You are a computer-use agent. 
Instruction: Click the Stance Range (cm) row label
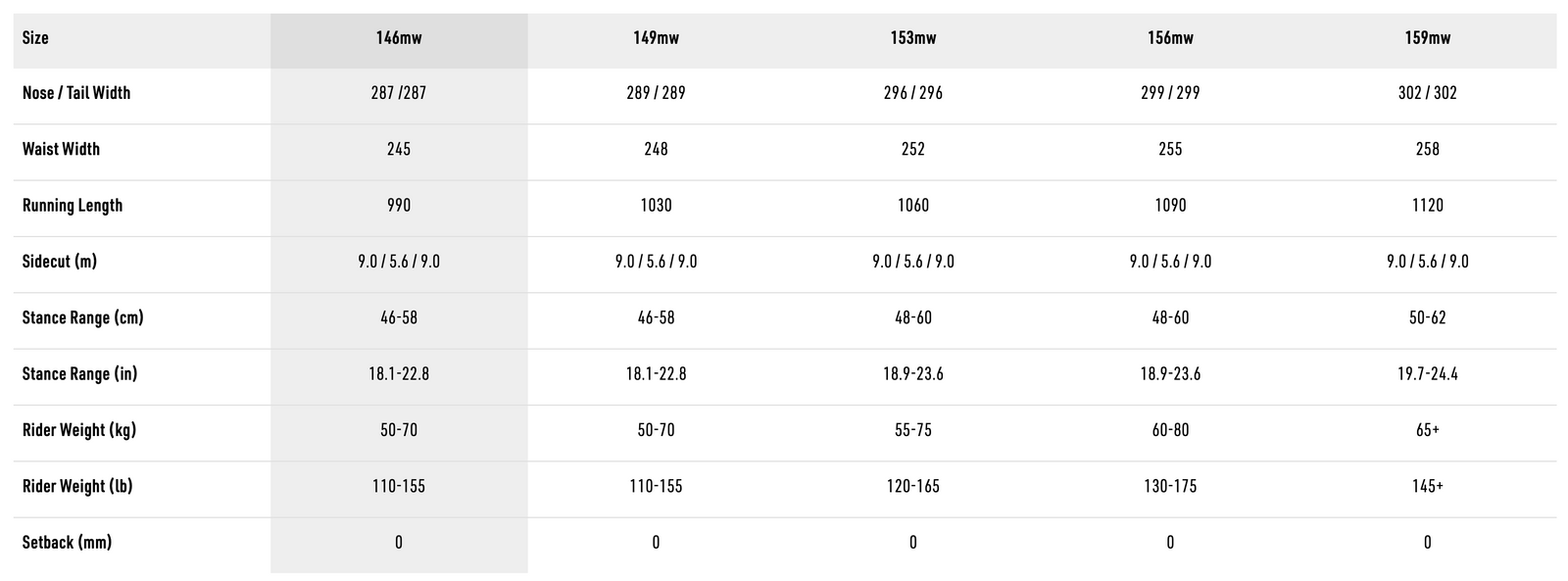click(82, 317)
